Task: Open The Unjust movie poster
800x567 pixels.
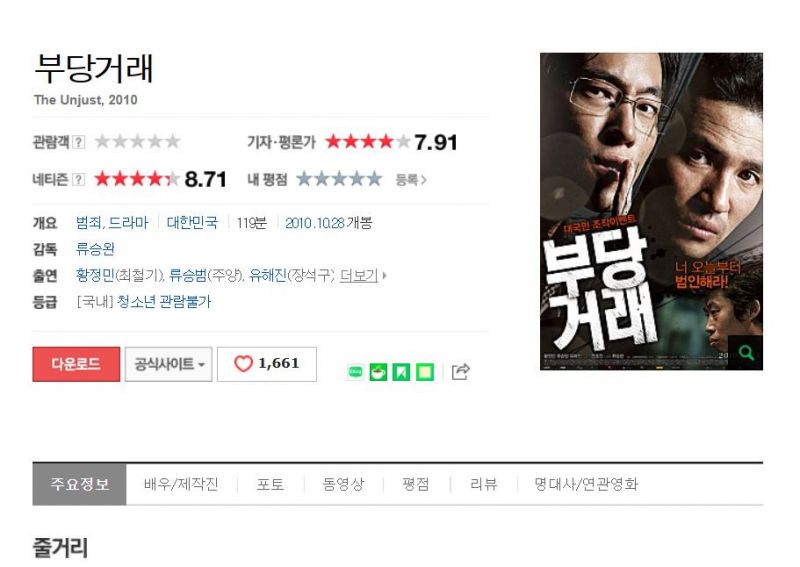Action: click(x=651, y=211)
